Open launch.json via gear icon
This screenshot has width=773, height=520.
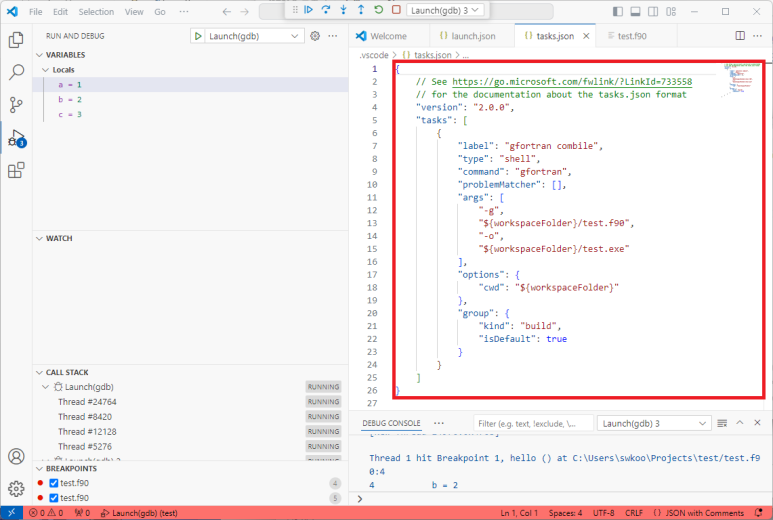tap(315, 36)
